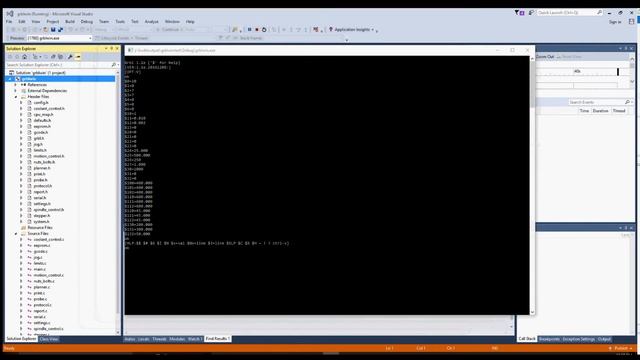The height and width of the screenshot is (360, 640).
Task: Collapse the Source Files folder
Action: 16,233
